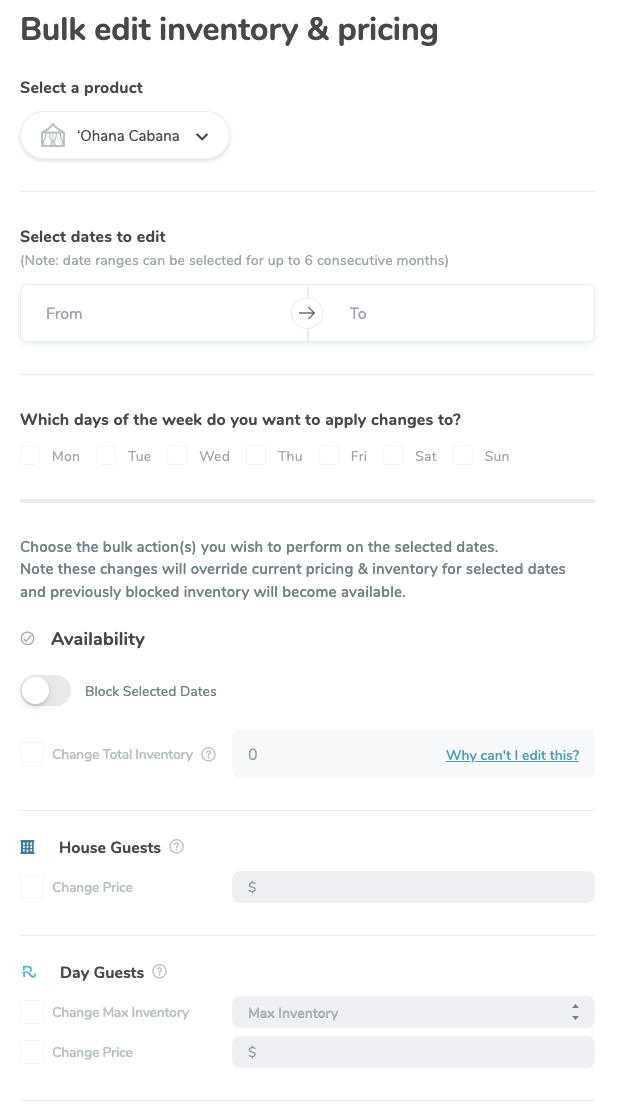Click the Day Guests logo icon
Viewport: 620px width, 1108px height.
29,972
